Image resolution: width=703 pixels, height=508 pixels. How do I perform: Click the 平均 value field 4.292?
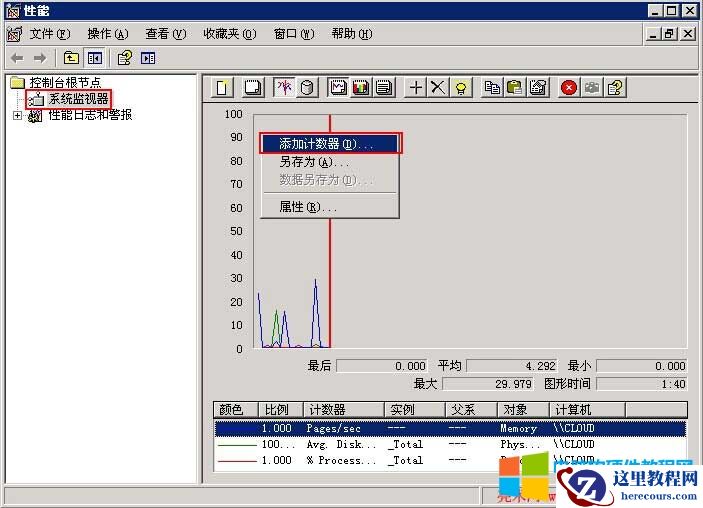click(512, 366)
